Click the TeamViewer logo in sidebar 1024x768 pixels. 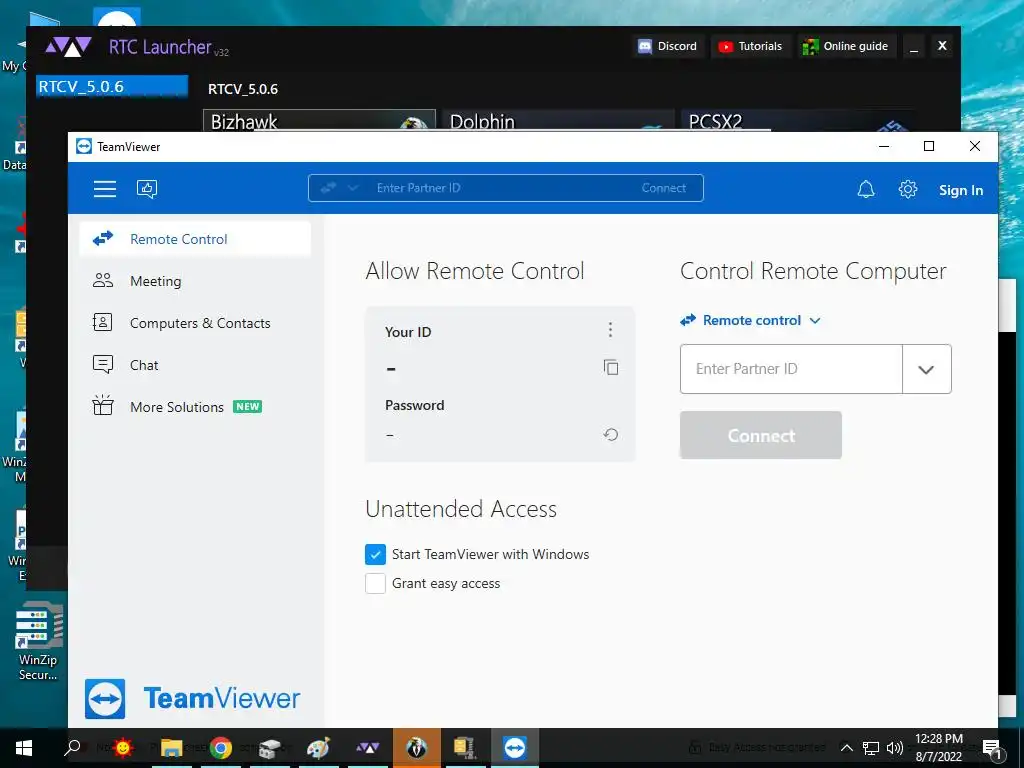click(193, 698)
